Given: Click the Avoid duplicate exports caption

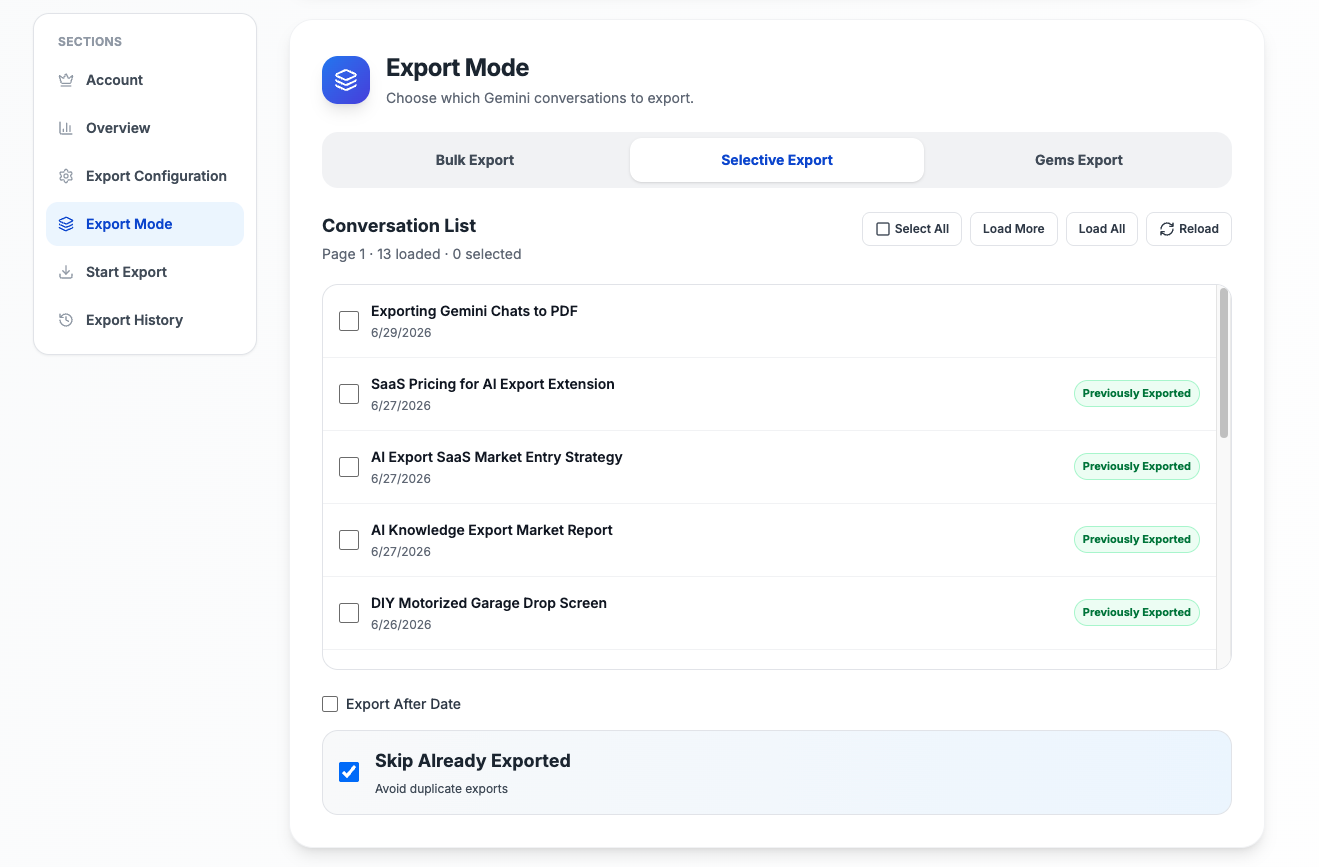Looking at the screenshot, I should 441,789.
